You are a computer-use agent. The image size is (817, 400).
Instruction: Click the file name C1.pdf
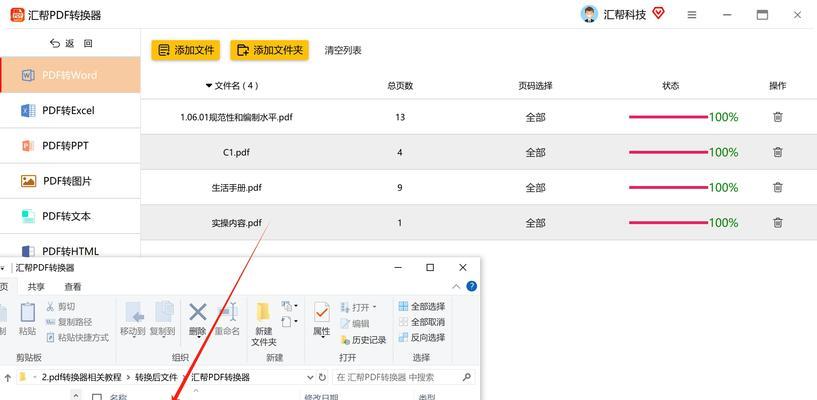click(238, 153)
